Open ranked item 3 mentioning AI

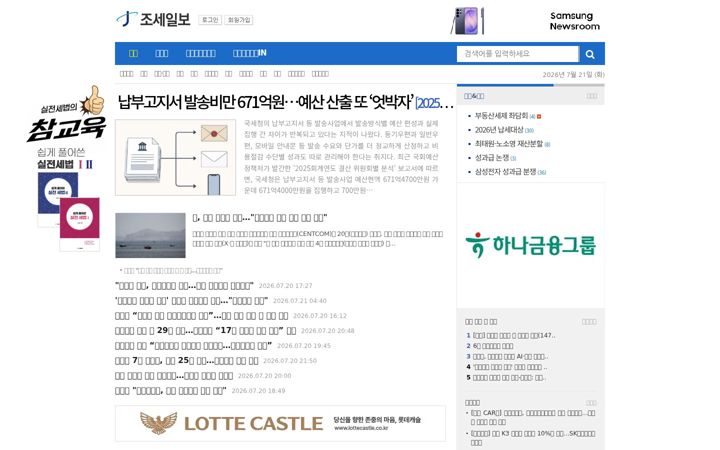510,356
